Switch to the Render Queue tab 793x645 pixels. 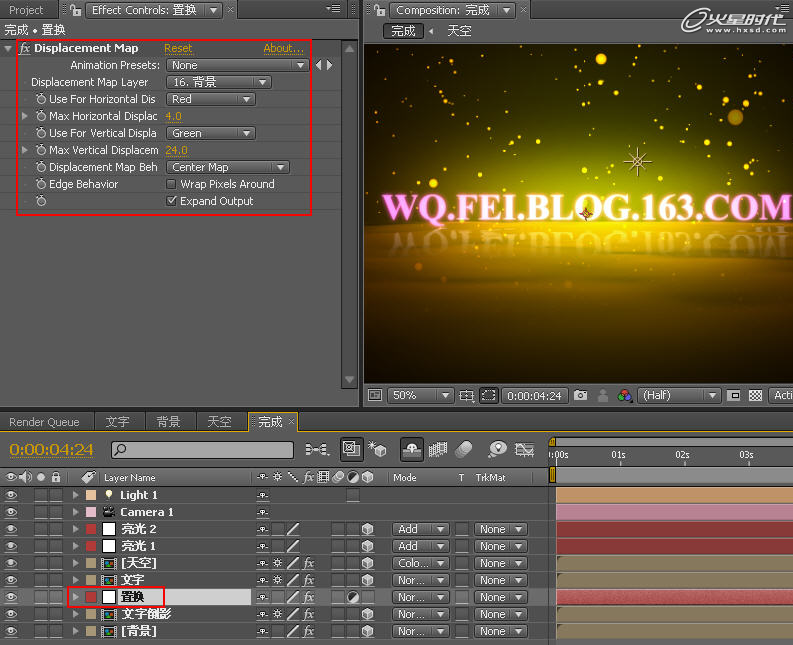[x=45, y=422]
